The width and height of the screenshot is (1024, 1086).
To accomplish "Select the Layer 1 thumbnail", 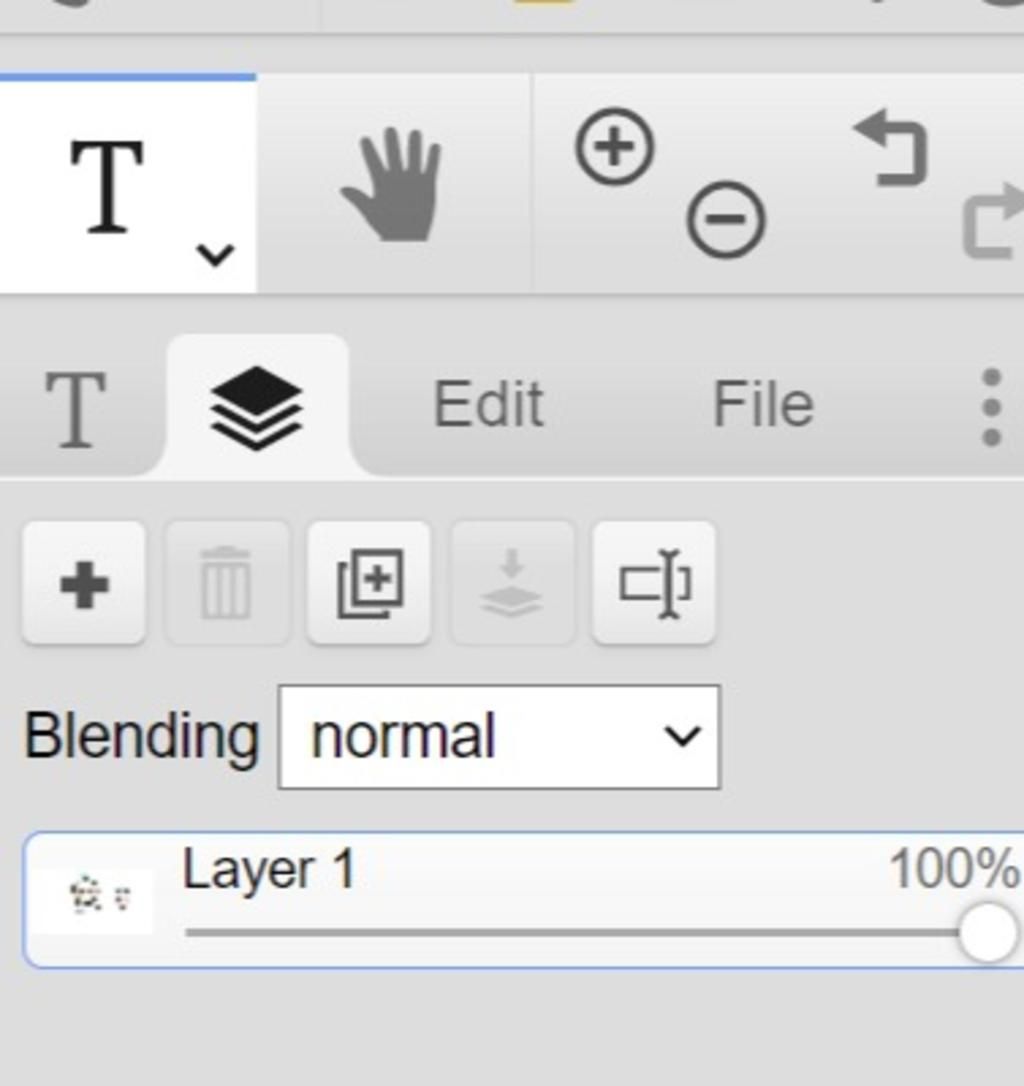I will [95, 900].
